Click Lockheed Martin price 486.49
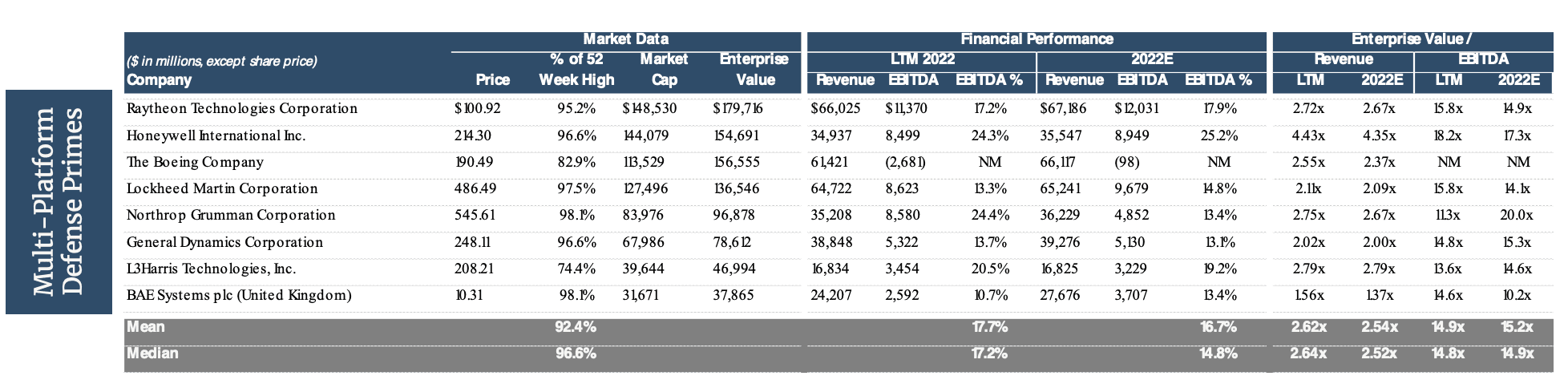Viewport: 1568px width, 388px height. 475,188
